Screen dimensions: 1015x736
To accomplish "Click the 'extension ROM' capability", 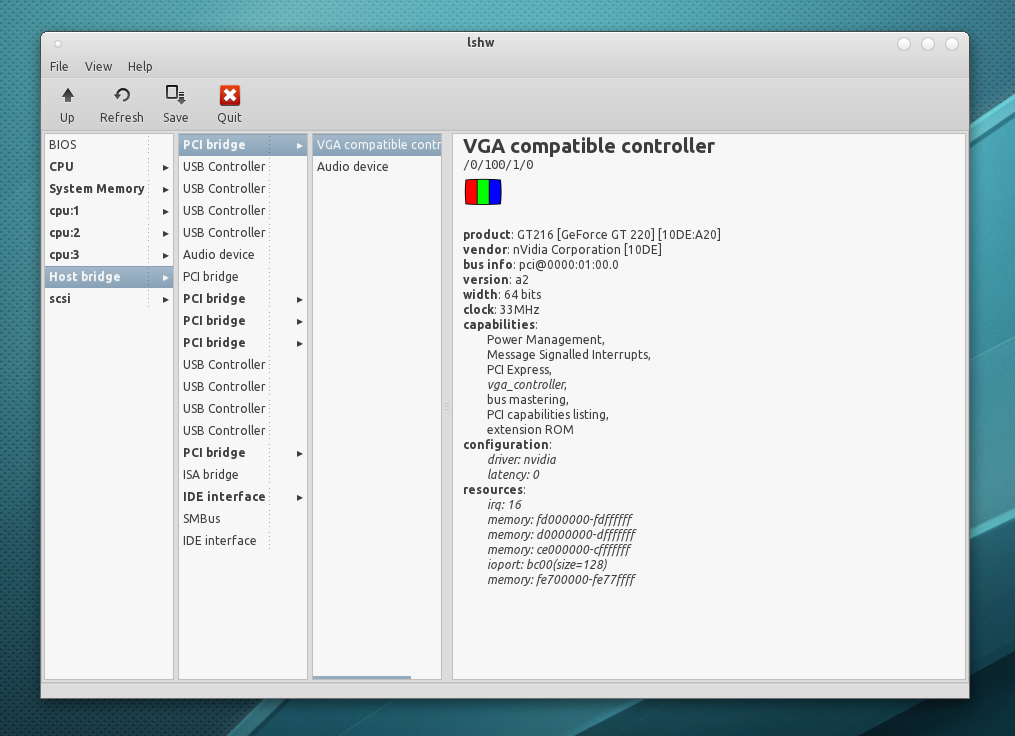I will coord(530,430).
